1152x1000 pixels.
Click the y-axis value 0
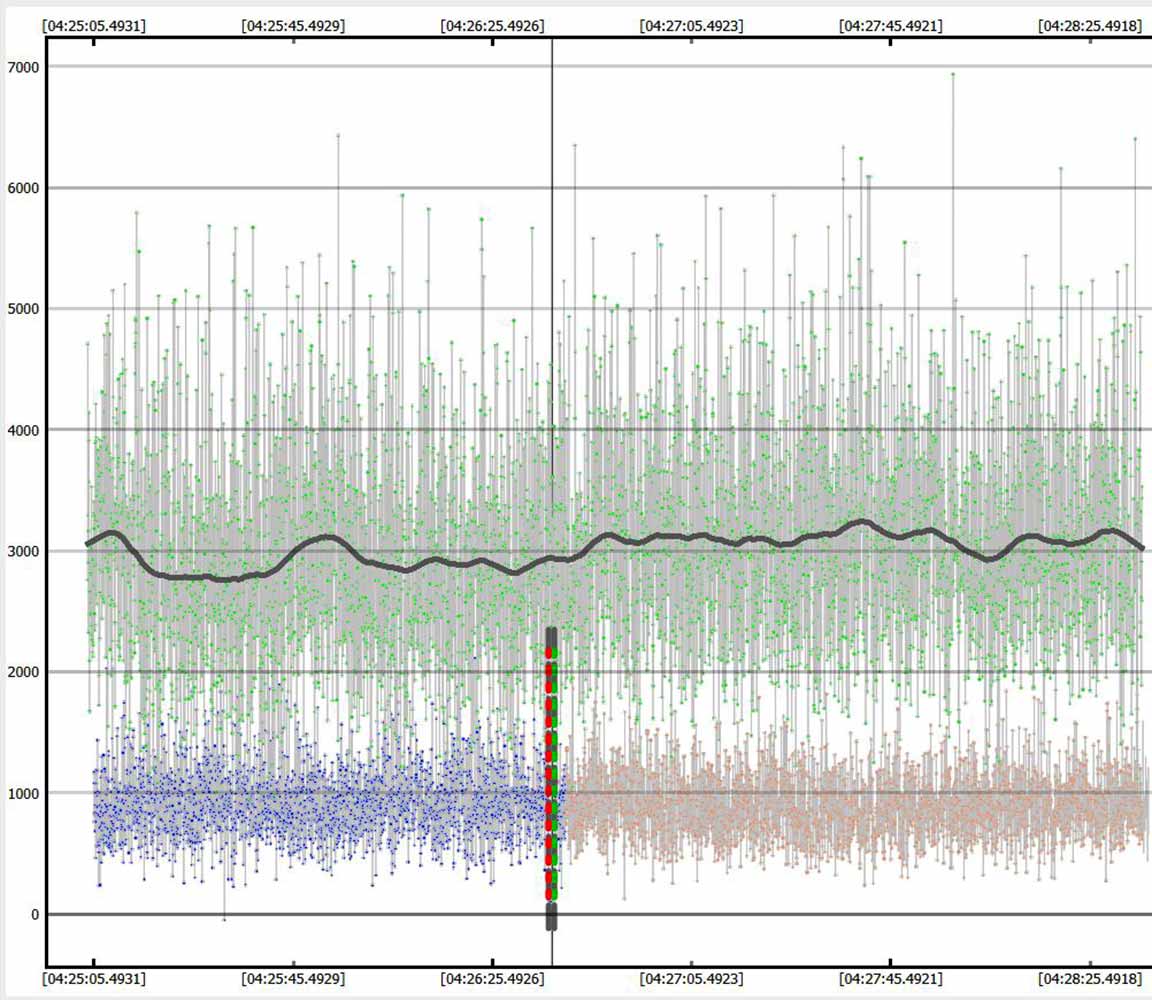coord(35,915)
